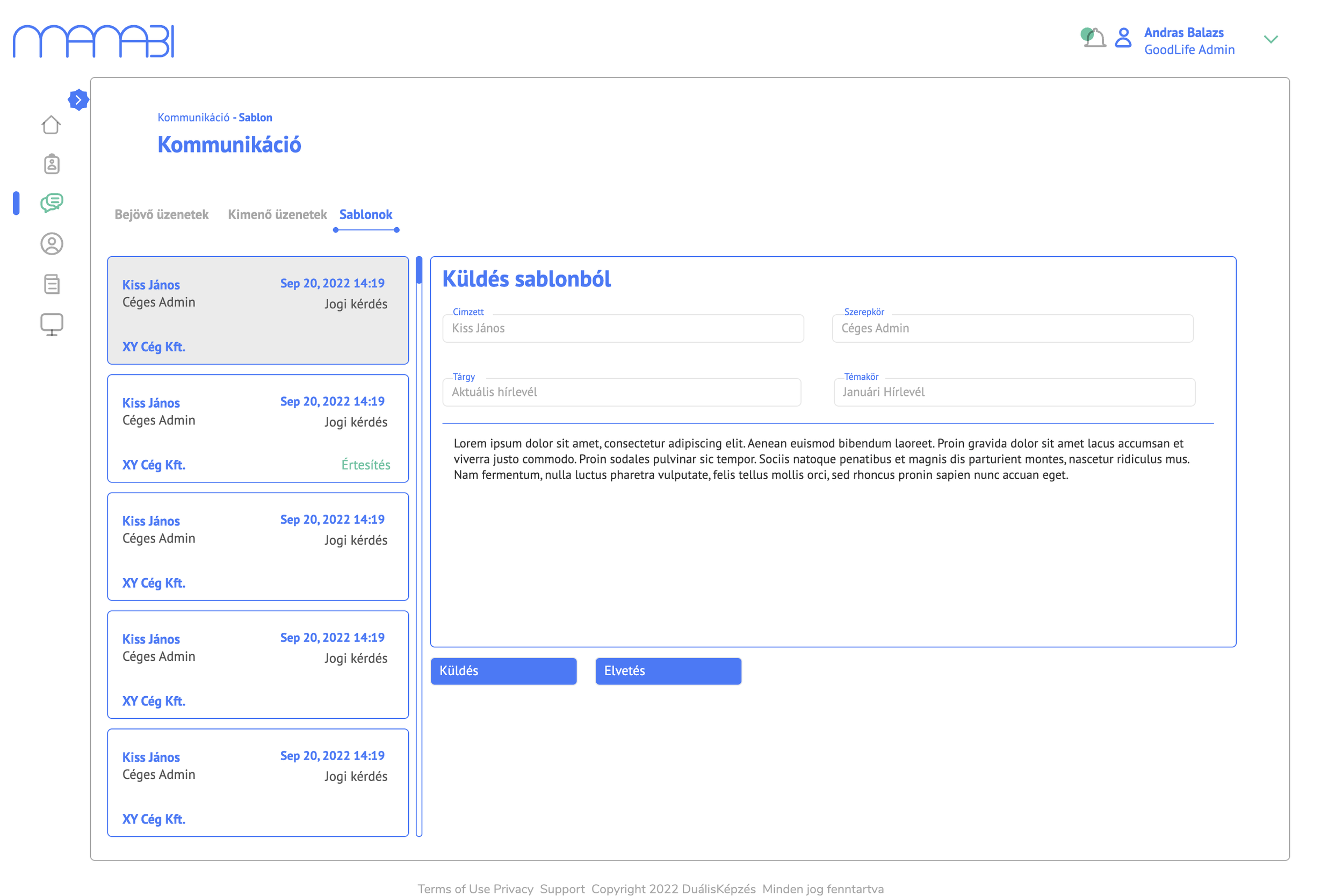The image size is (1343, 896).
Task: Open notifications via the bell icon
Action: [x=1093, y=37]
